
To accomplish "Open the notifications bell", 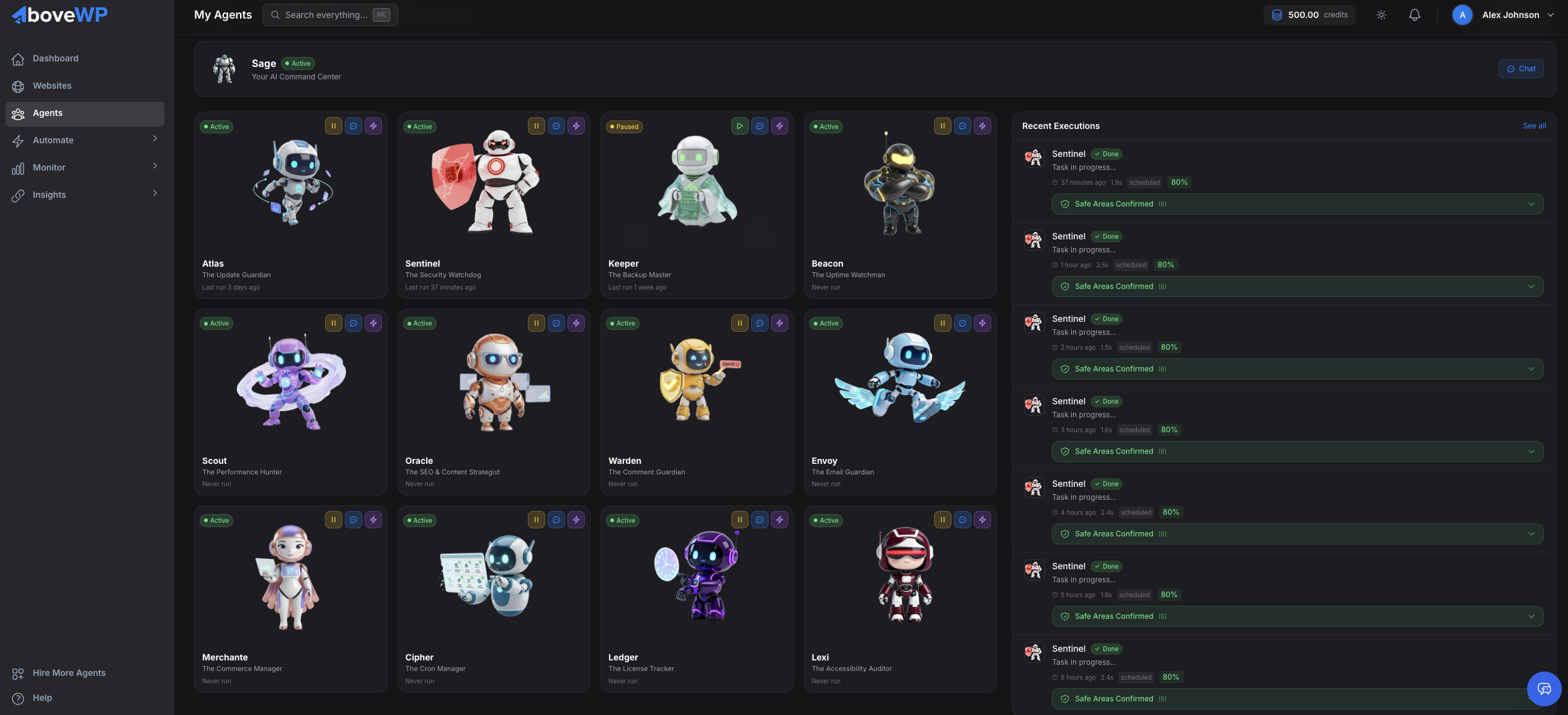I will (x=1415, y=14).
